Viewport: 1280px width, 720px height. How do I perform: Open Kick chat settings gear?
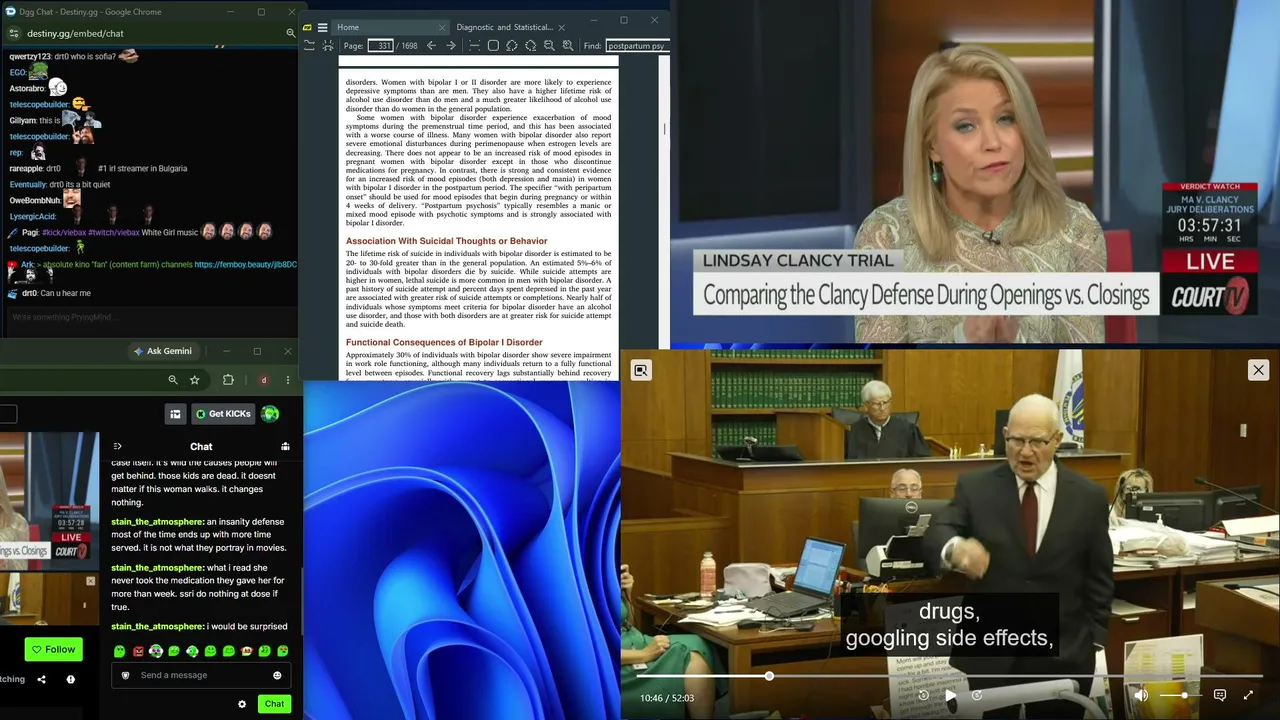(242, 704)
